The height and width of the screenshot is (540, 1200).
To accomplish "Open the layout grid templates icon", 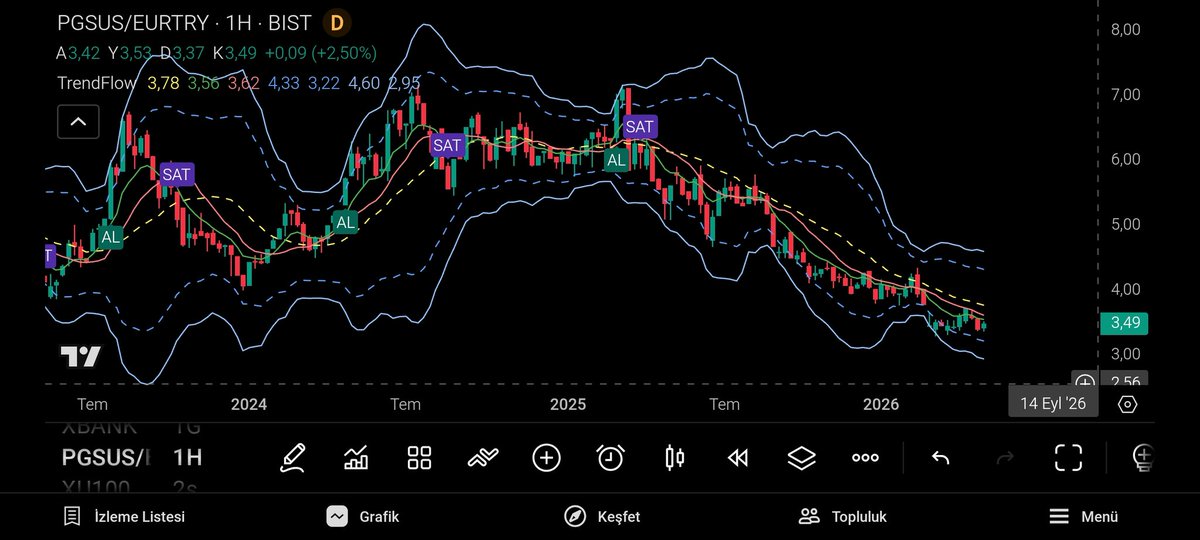I will tap(419, 458).
